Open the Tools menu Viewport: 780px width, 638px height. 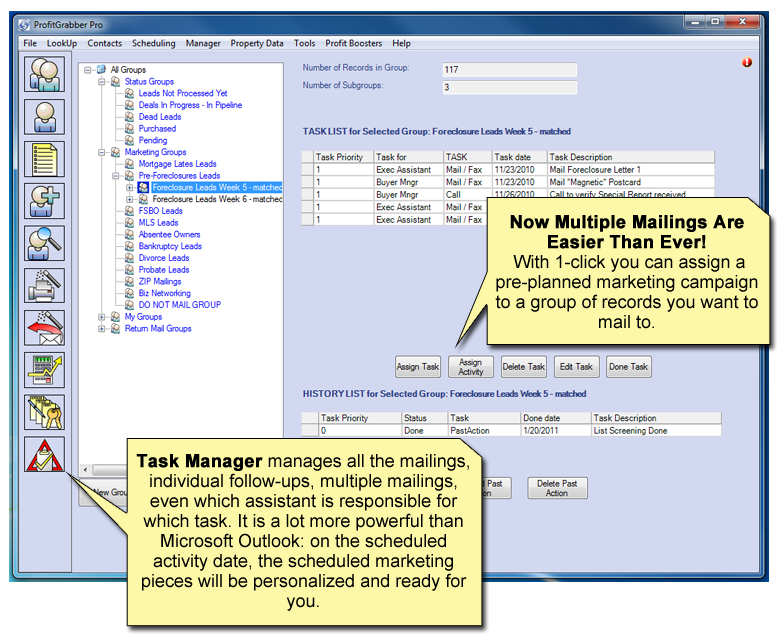point(304,43)
